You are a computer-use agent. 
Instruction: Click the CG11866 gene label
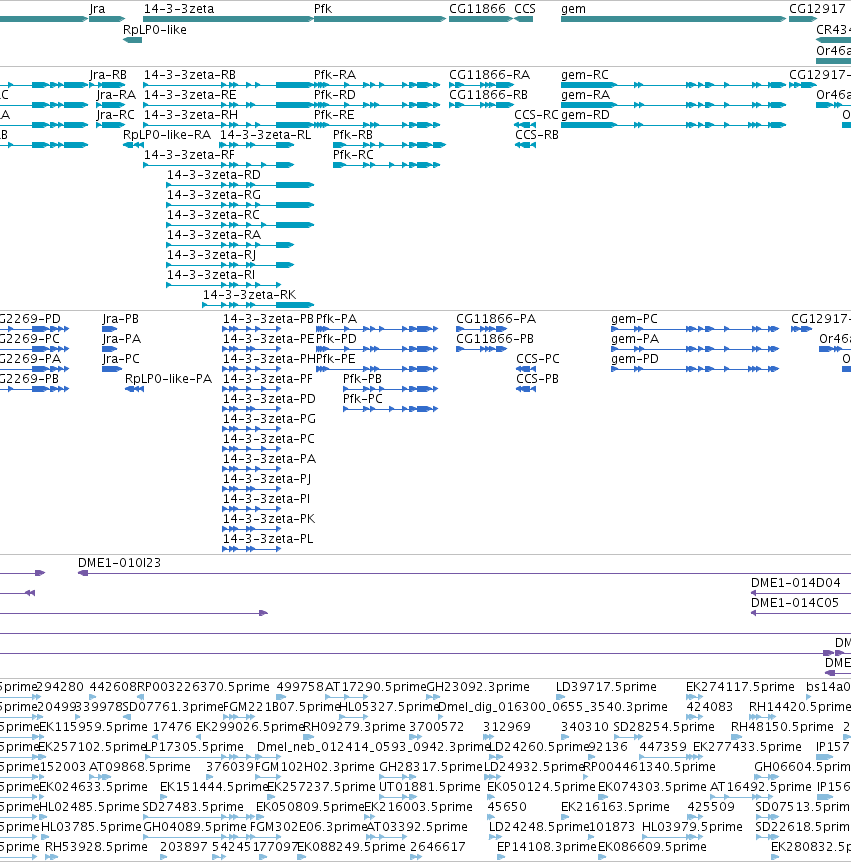(x=477, y=9)
